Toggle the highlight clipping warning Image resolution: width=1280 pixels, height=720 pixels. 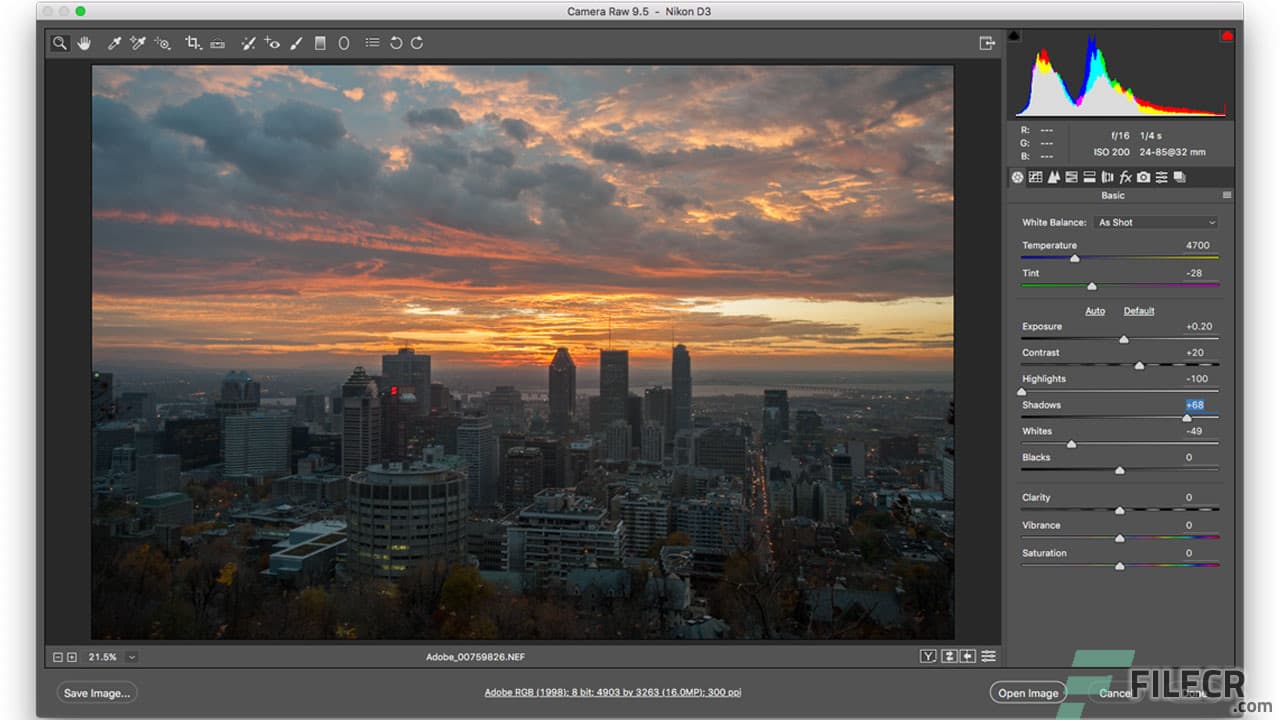pos(1227,35)
